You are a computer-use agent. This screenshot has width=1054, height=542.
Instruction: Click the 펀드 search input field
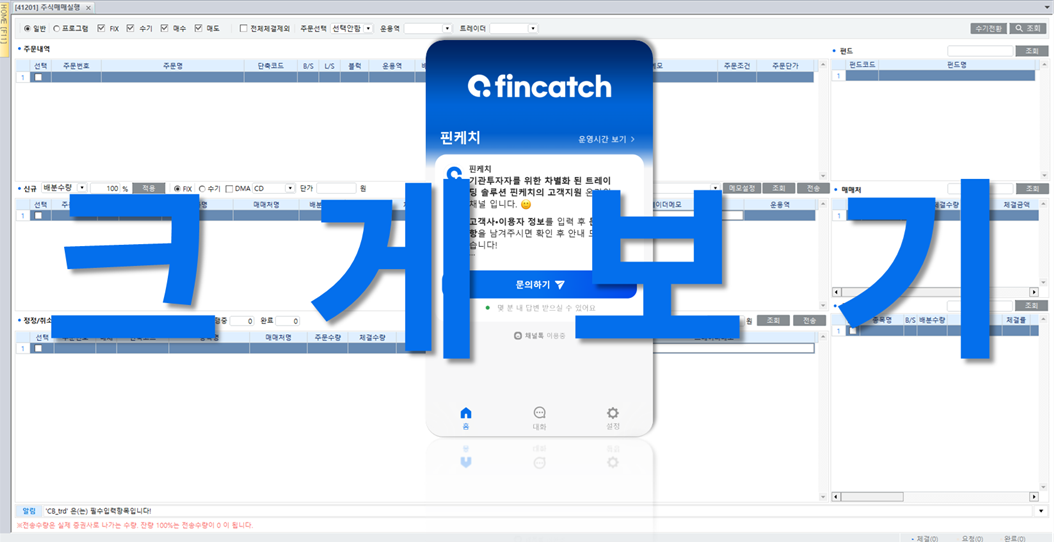pyautogui.click(x=980, y=51)
